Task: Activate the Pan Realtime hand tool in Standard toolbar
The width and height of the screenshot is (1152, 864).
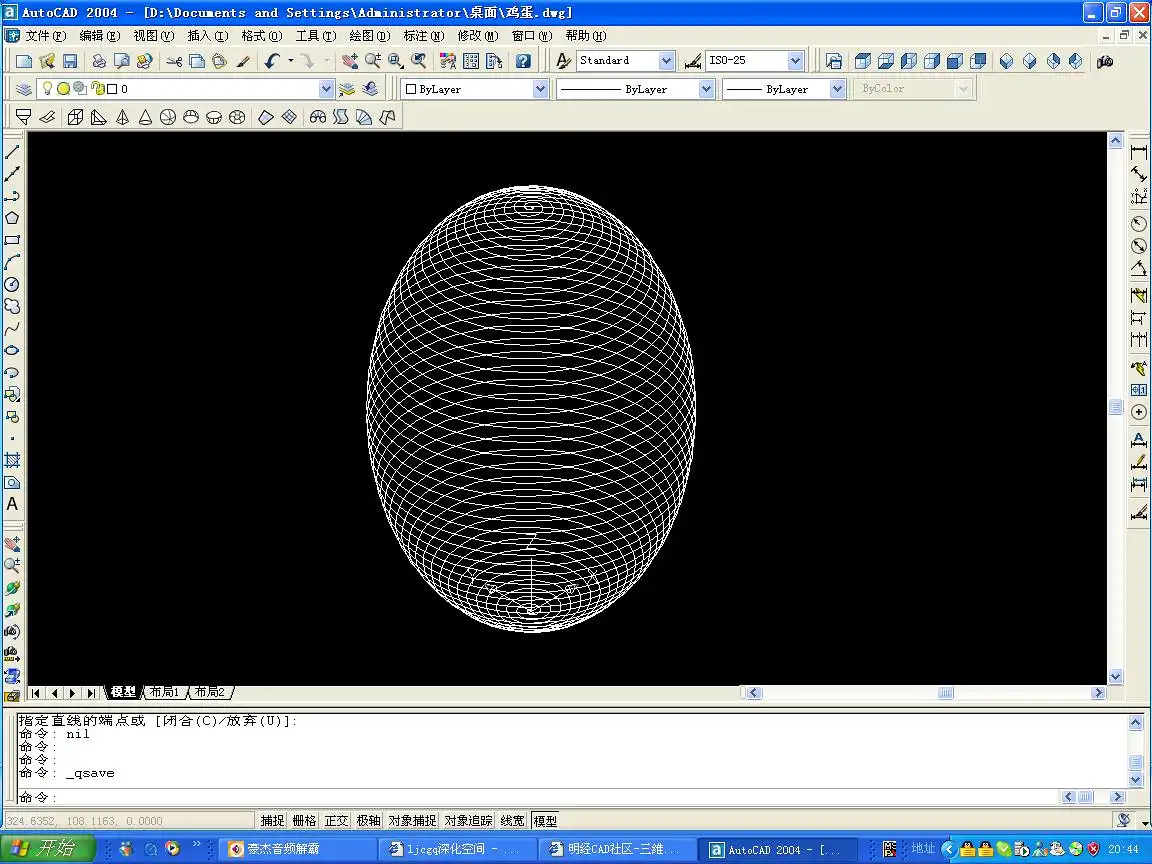Action: pos(350,61)
